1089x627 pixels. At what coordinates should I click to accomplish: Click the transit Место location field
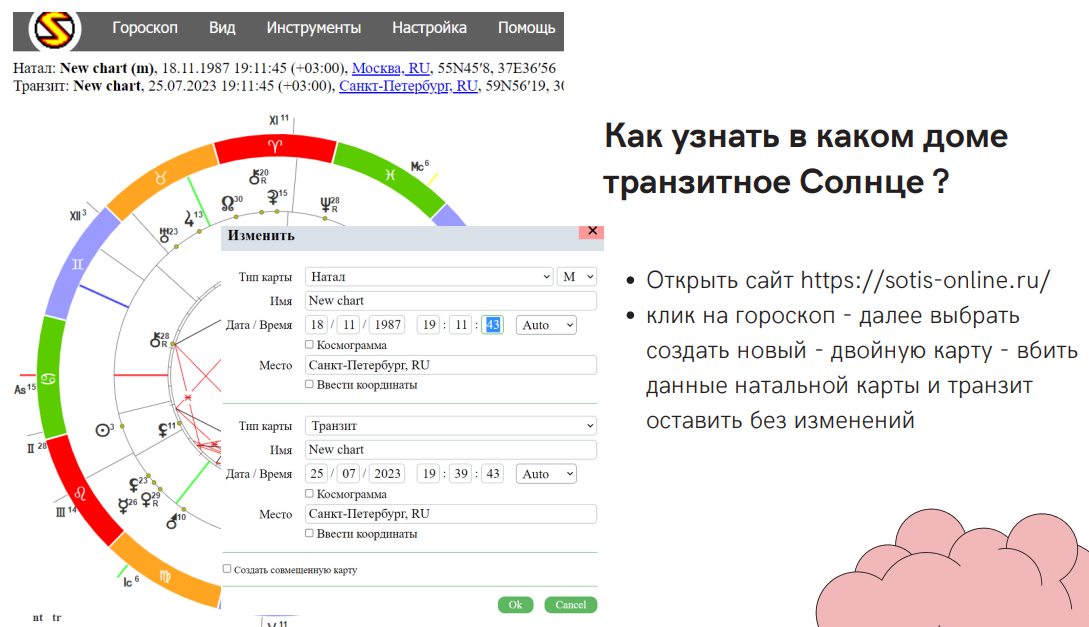451,514
